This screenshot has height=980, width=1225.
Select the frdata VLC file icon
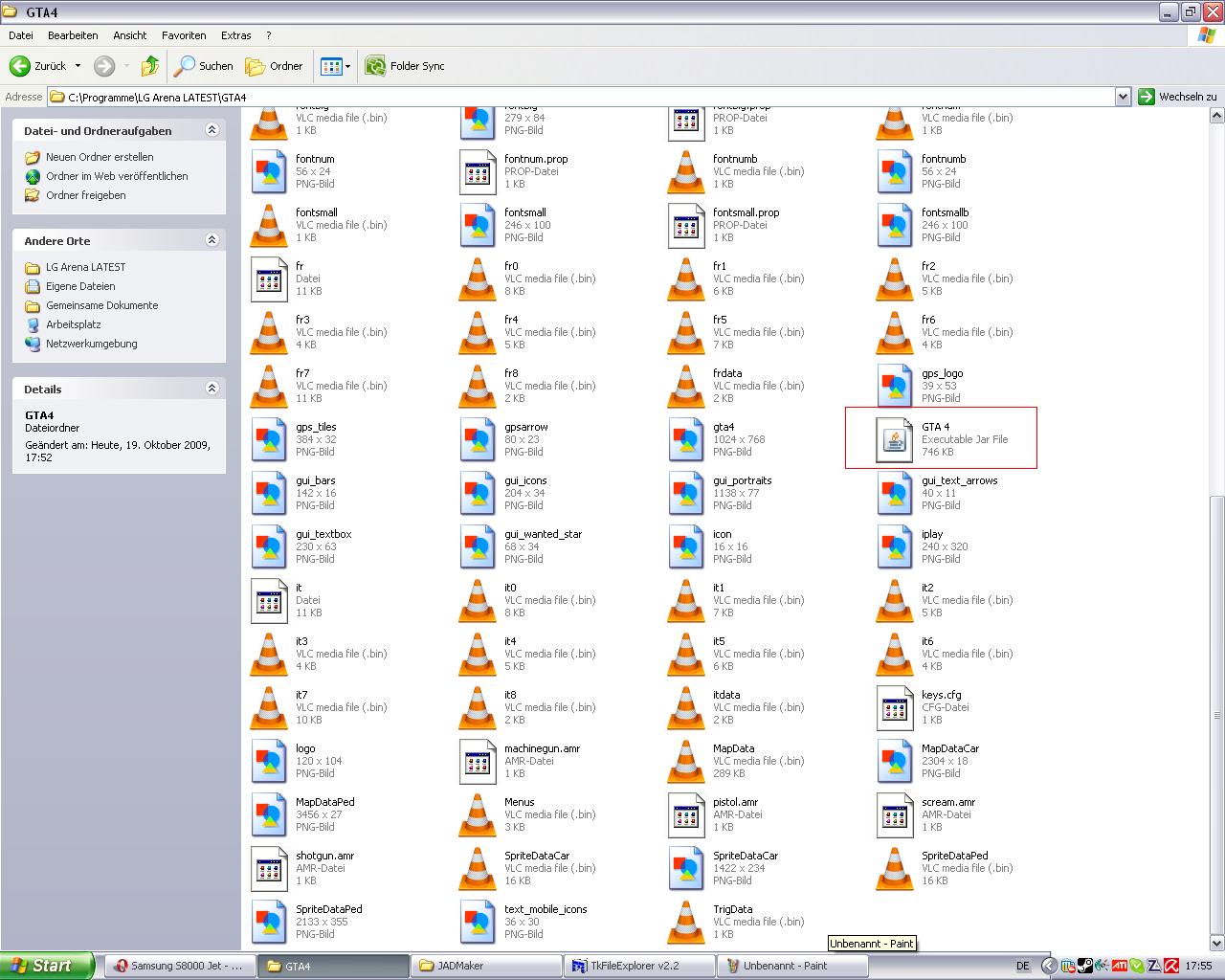click(686, 386)
